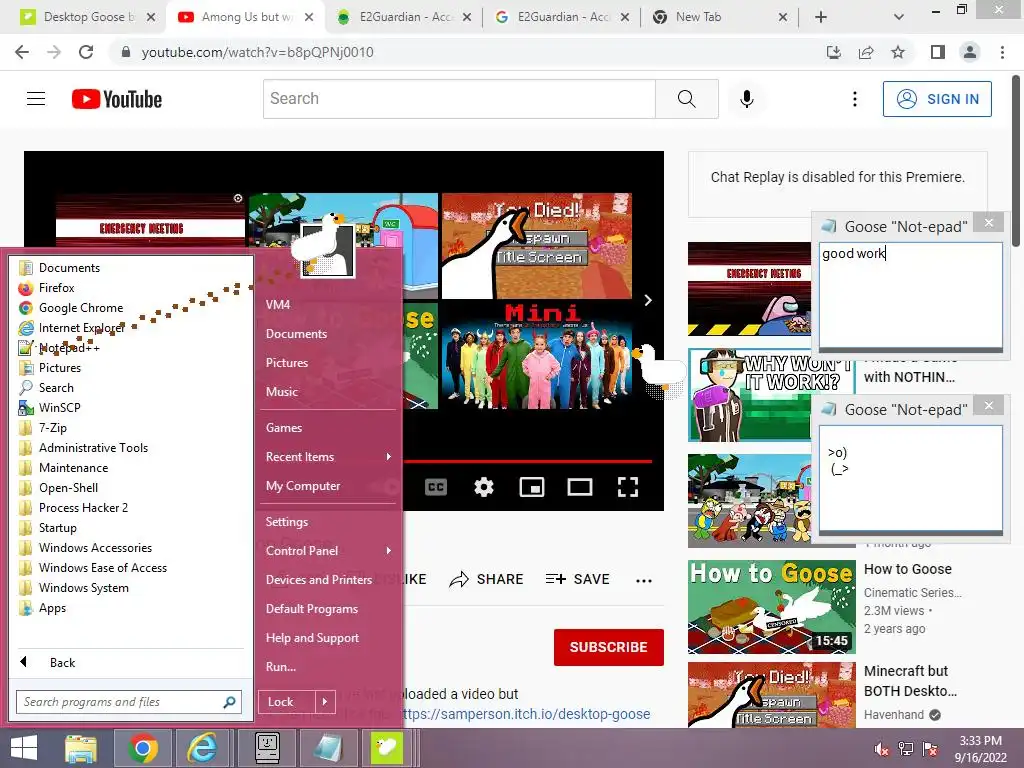Toggle closed captions CC button
This screenshot has width=1024, height=768.
[436, 487]
